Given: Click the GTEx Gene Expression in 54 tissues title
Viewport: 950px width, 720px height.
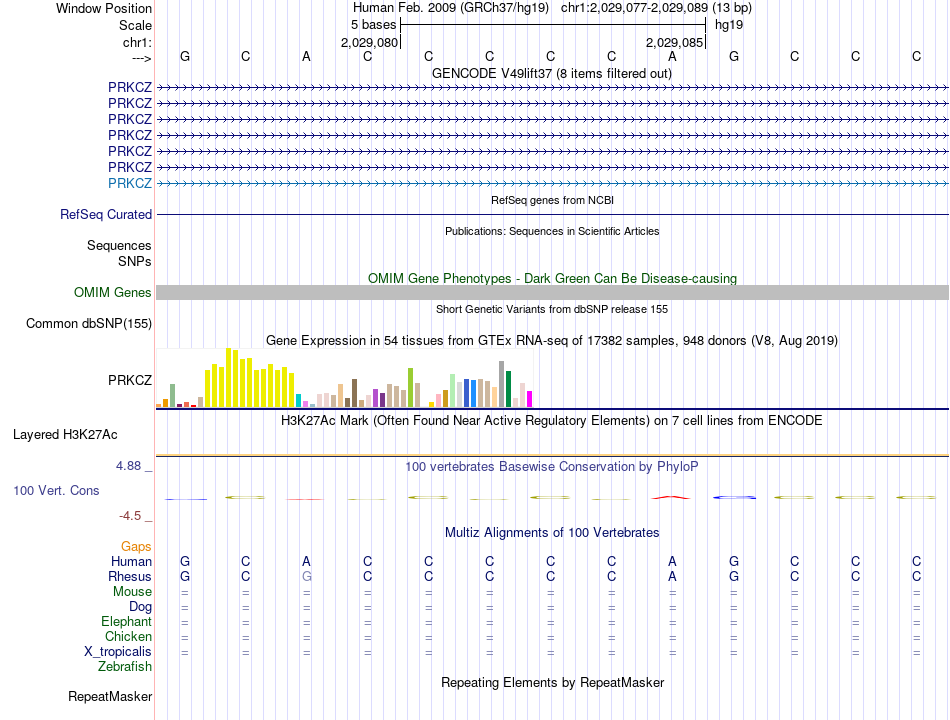Looking at the screenshot, I should click(x=552, y=341).
